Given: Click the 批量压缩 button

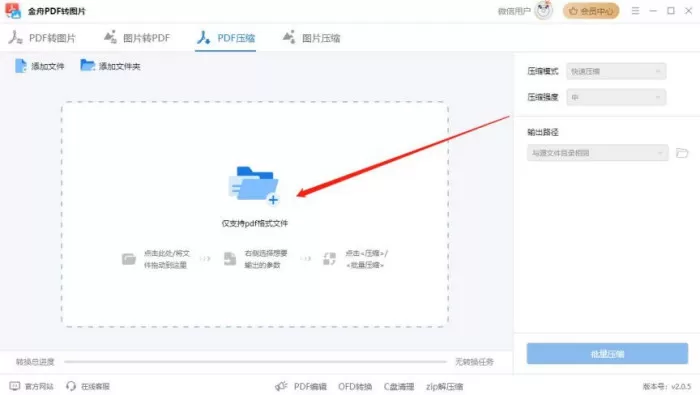Looking at the screenshot, I should [607, 354].
